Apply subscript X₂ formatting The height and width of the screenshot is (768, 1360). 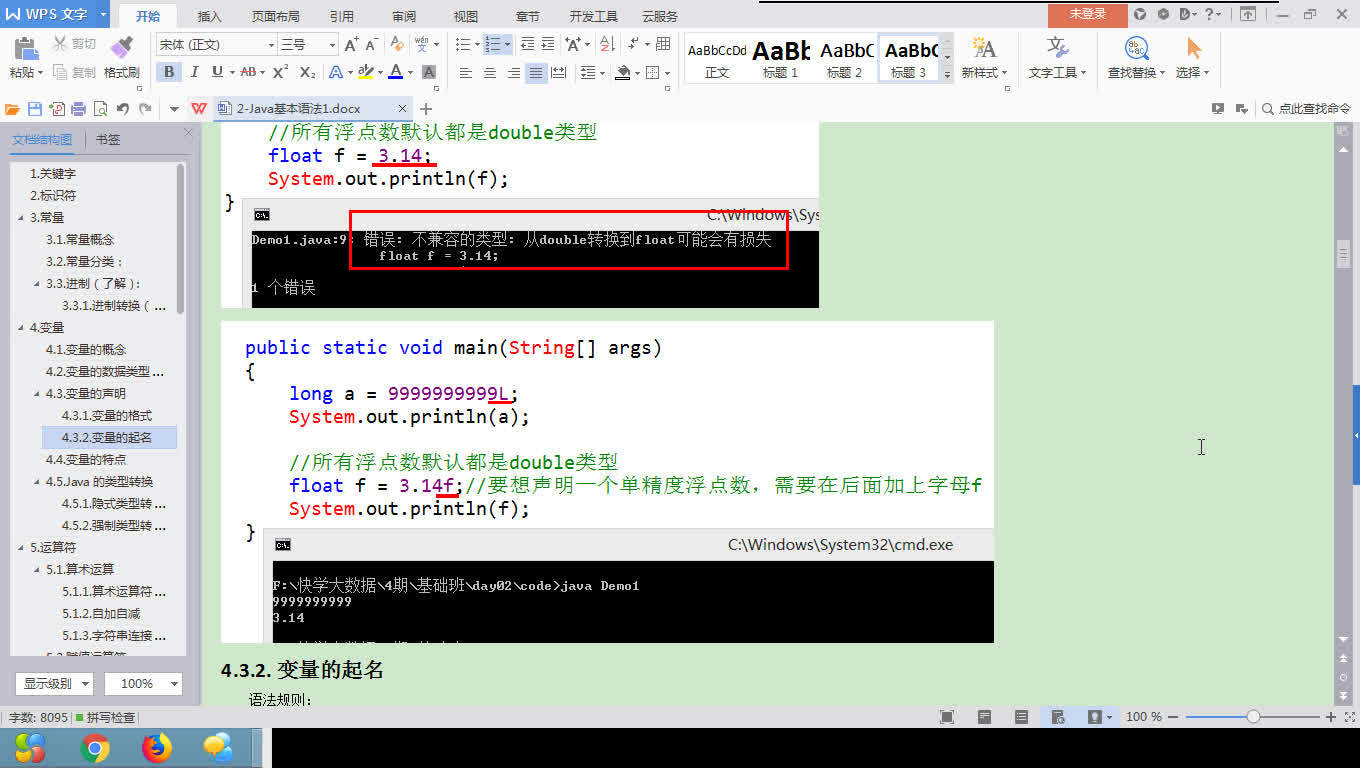point(308,72)
